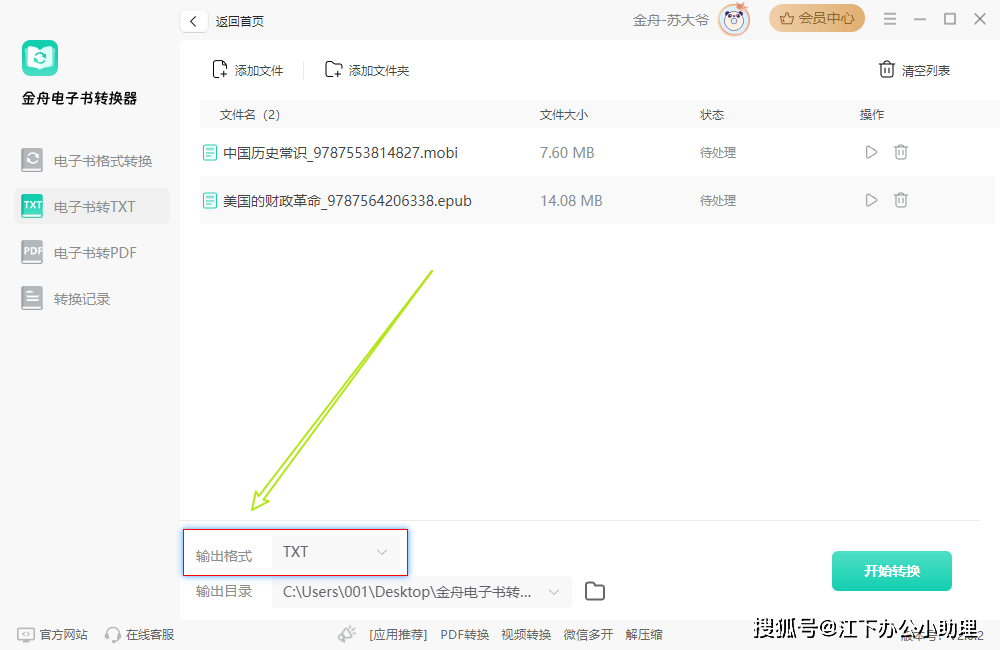
Task: Open the PDF转换 recommended app link
Action: point(464,635)
